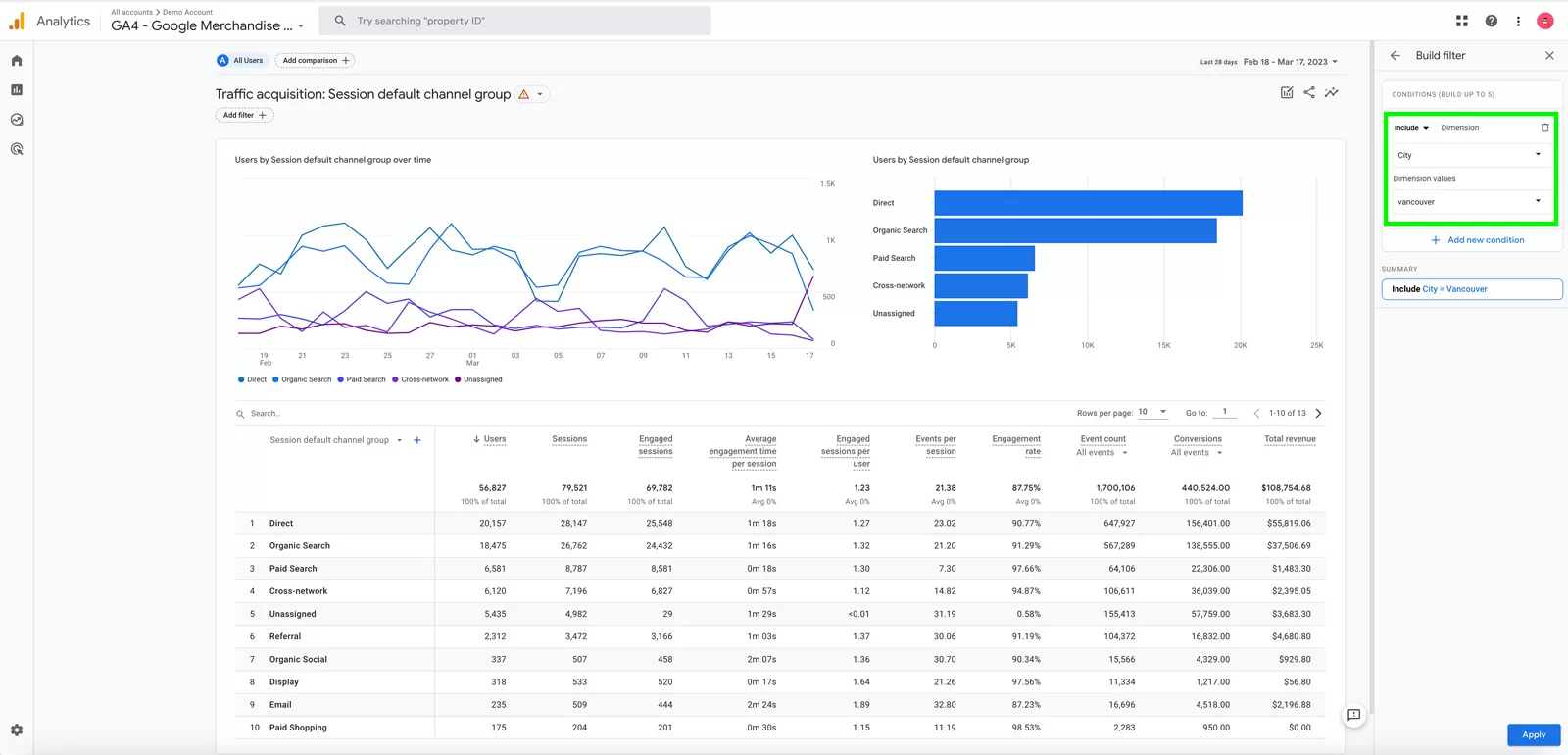Image resolution: width=1568 pixels, height=755 pixels.
Task: Click the Paid Shopping table row label
Action: tap(298, 728)
